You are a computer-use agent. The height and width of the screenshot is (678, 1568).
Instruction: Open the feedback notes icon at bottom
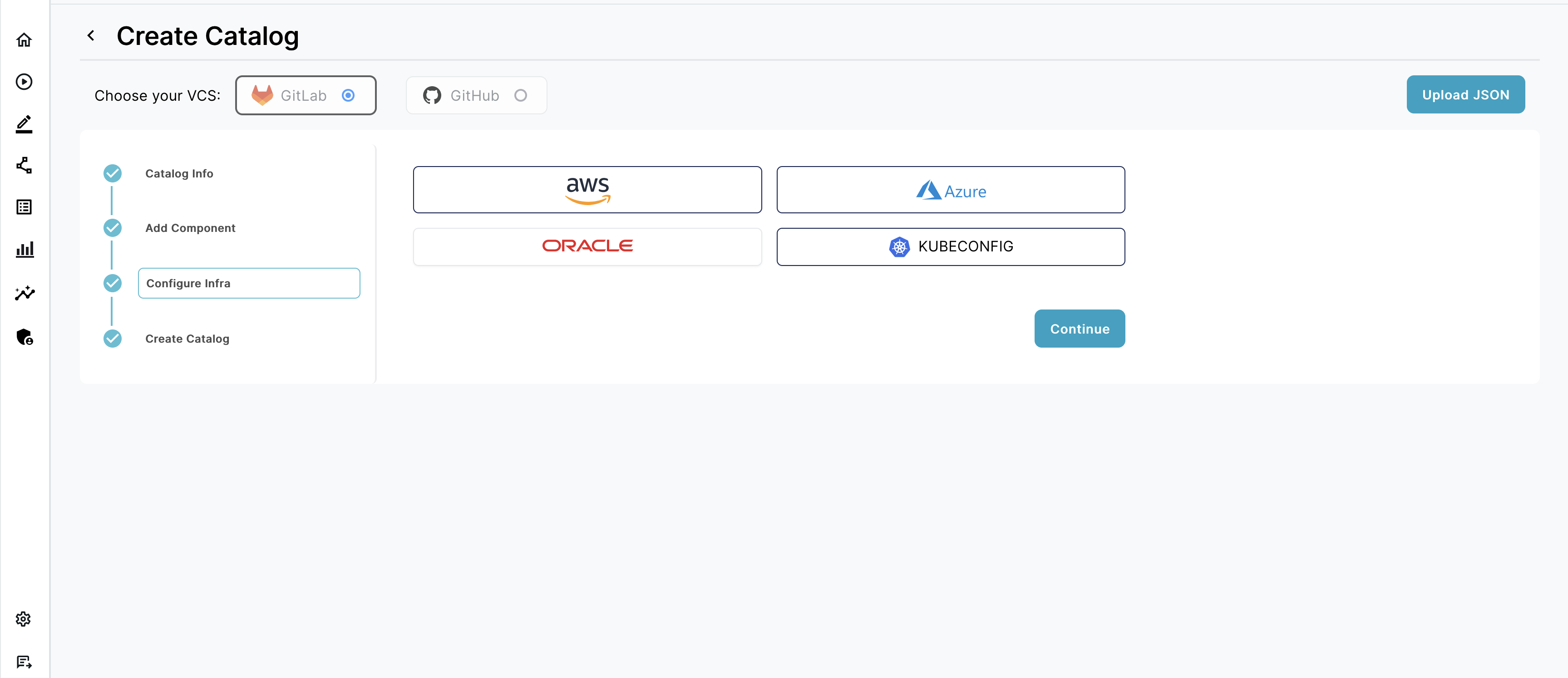(24, 662)
